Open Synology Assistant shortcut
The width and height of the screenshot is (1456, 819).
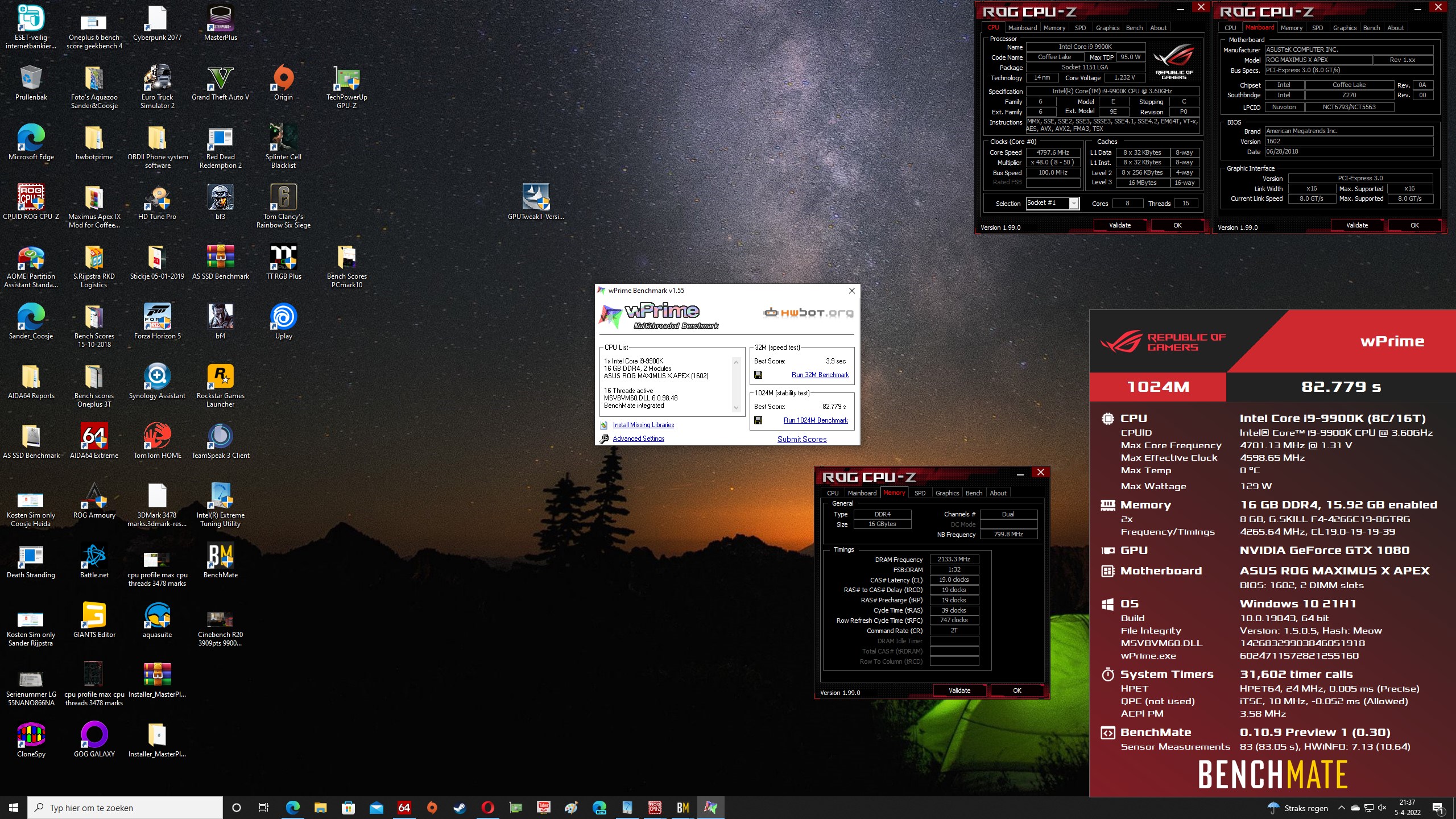(157, 382)
